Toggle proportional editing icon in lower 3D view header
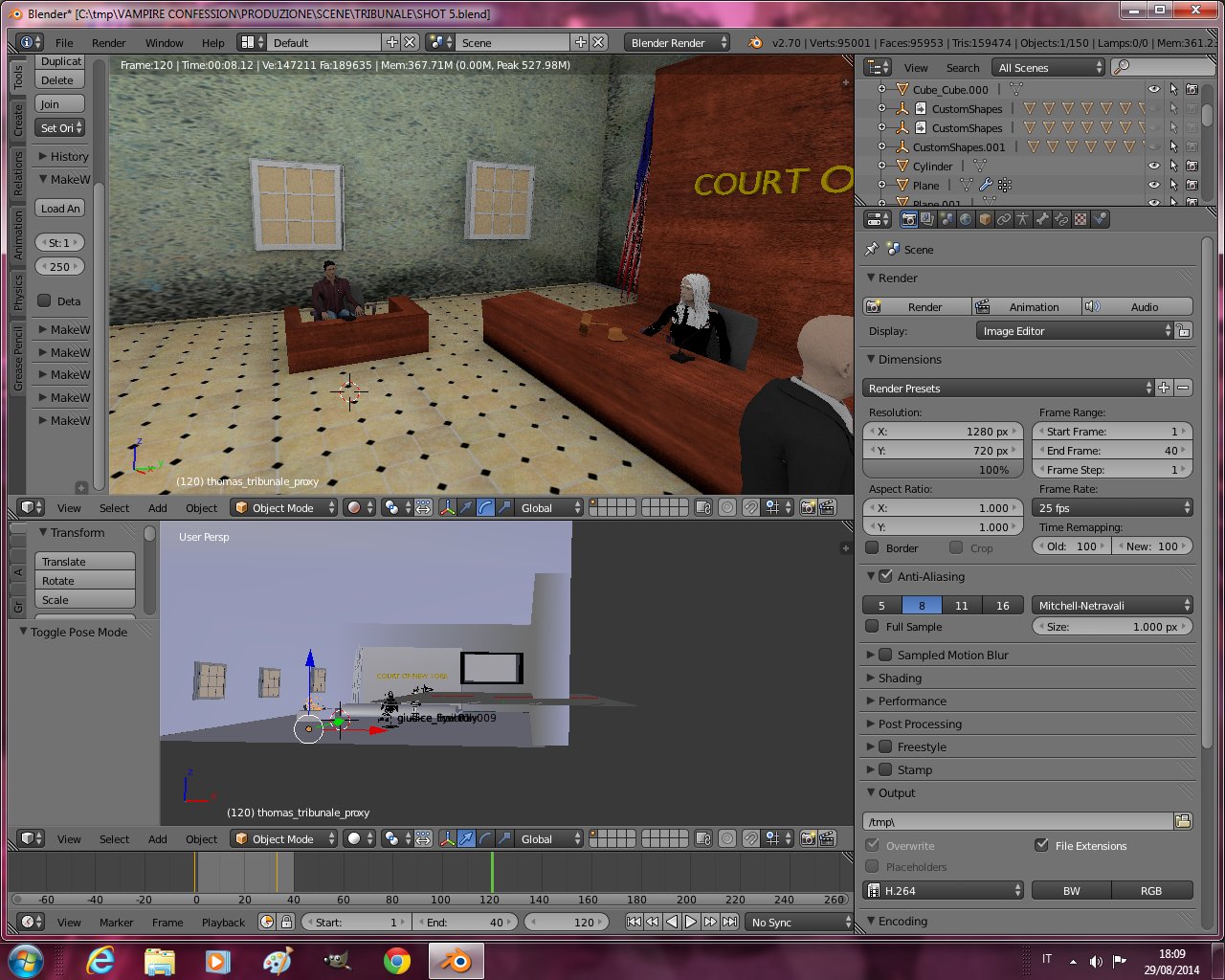Image resolution: width=1225 pixels, height=980 pixels. click(x=727, y=839)
